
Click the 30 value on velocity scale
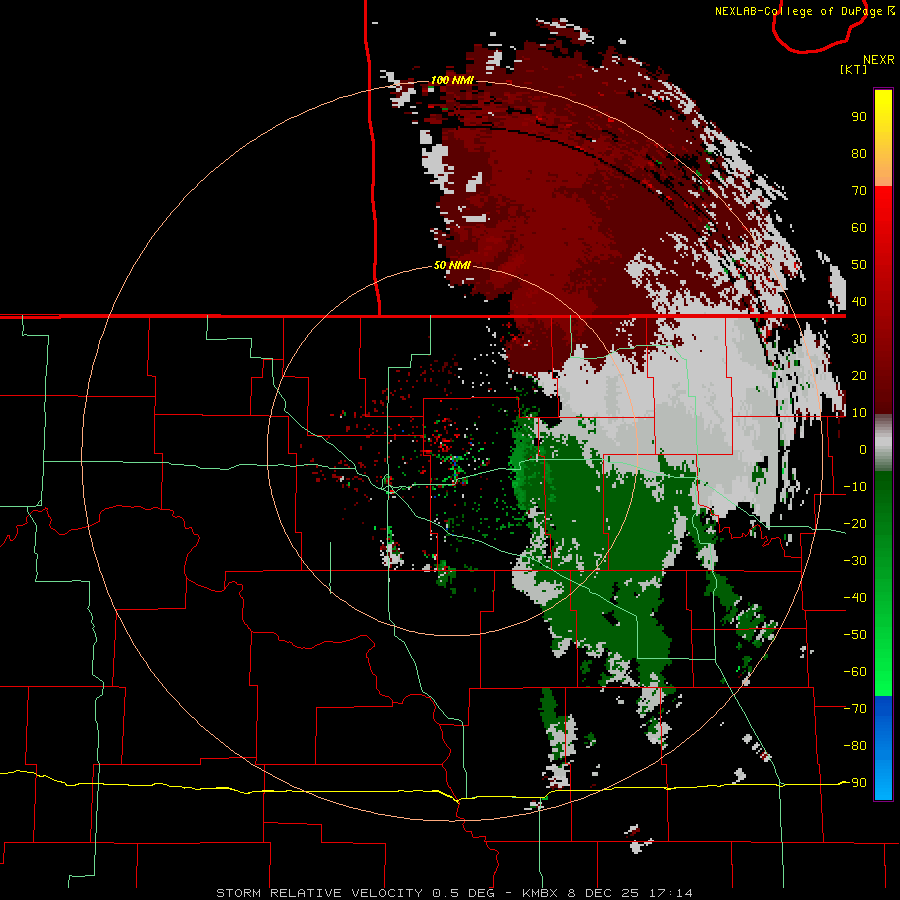[859, 339]
